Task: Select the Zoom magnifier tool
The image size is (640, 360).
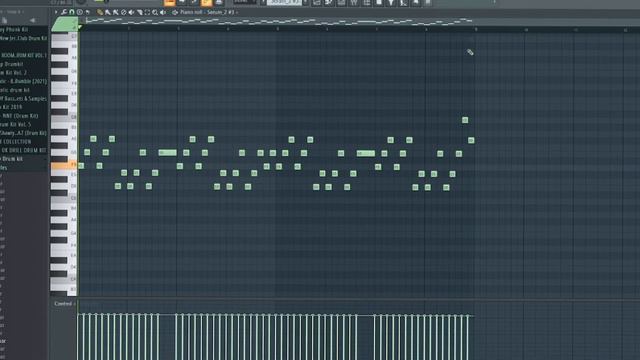Action: (x=155, y=12)
